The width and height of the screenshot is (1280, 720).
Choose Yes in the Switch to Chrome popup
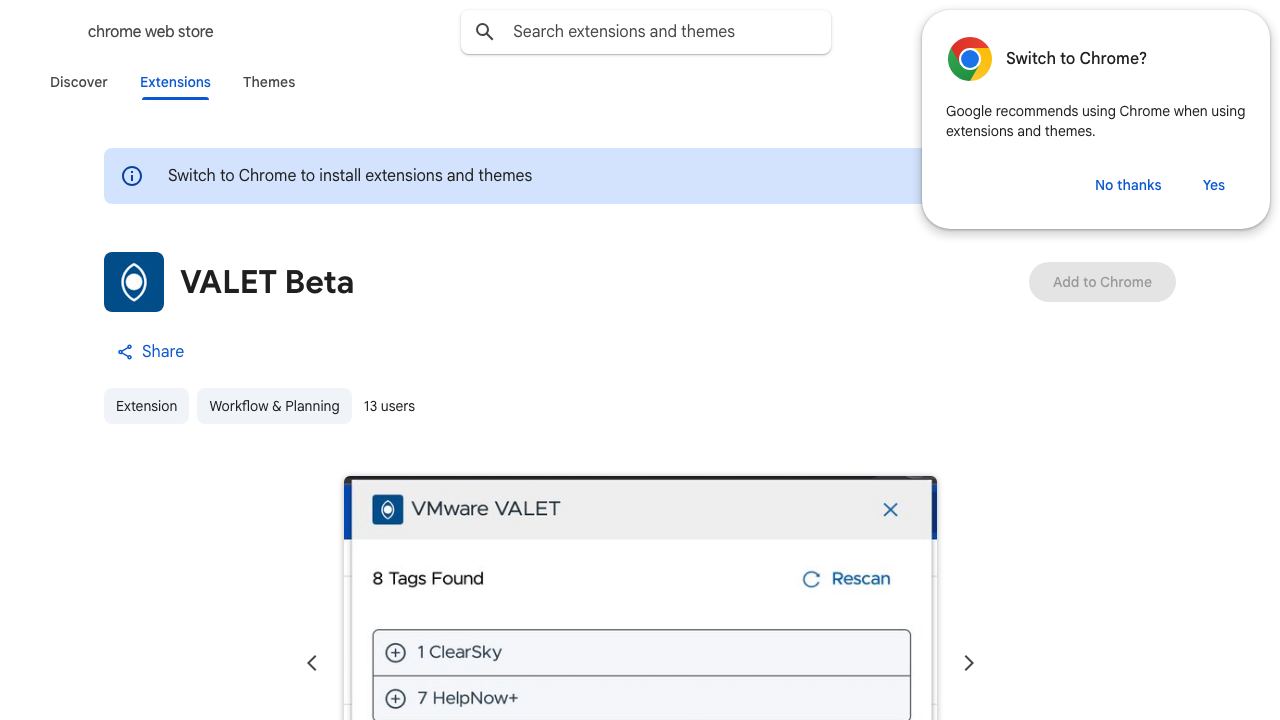(1214, 185)
